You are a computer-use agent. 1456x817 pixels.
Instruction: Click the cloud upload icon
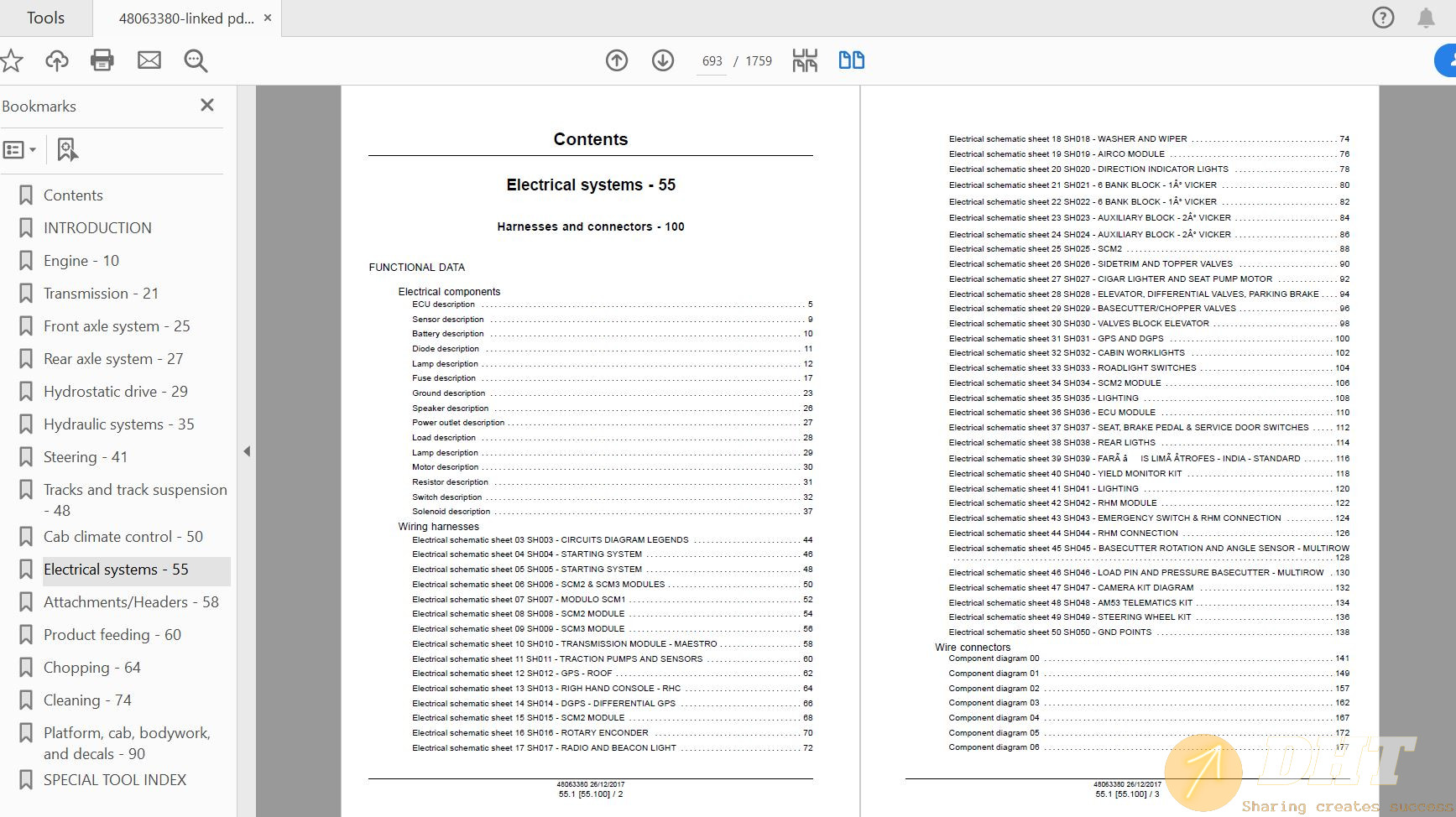[57, 60]
